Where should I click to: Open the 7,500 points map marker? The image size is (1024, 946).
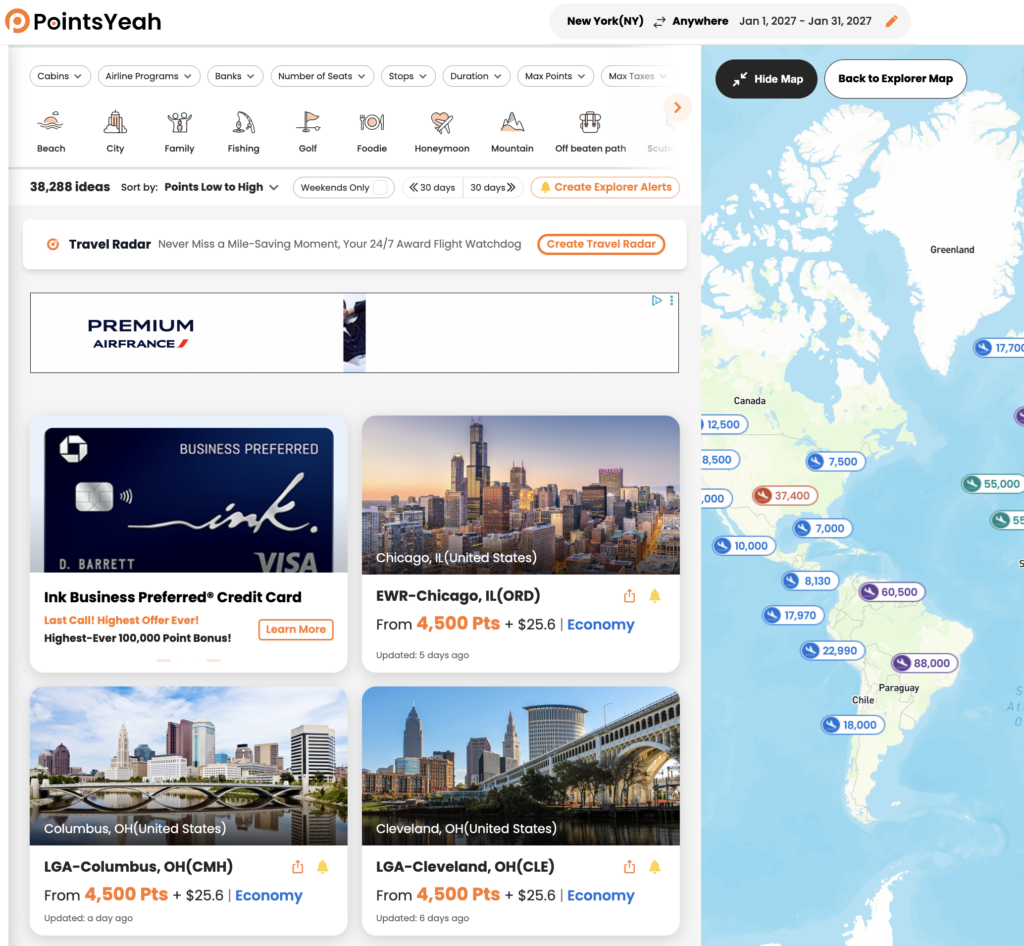click(835, 462)
